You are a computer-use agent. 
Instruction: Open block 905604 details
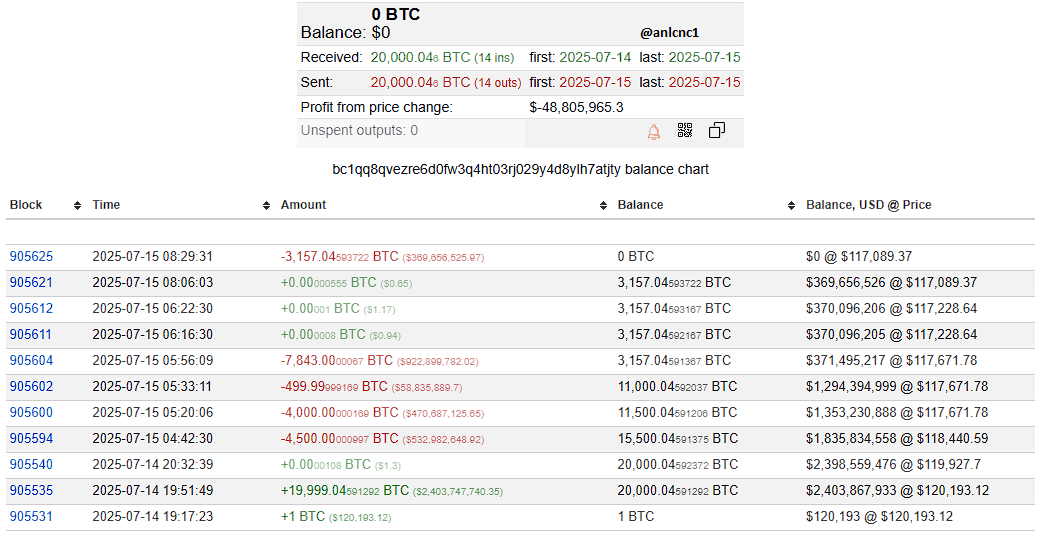31,361
